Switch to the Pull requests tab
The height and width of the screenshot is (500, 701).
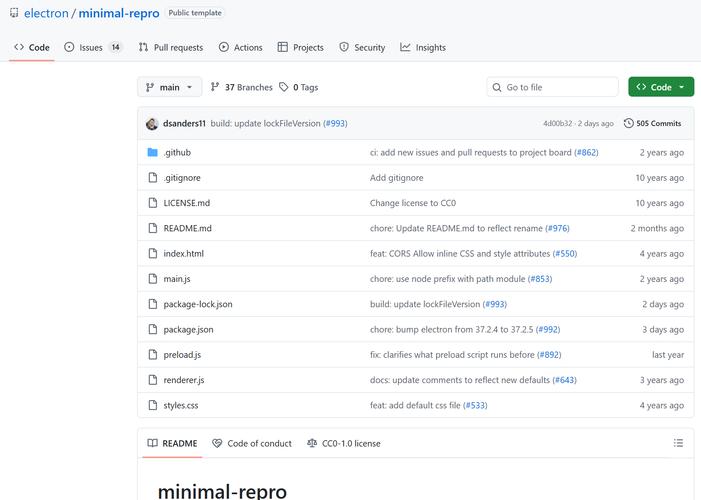point(170,47)
